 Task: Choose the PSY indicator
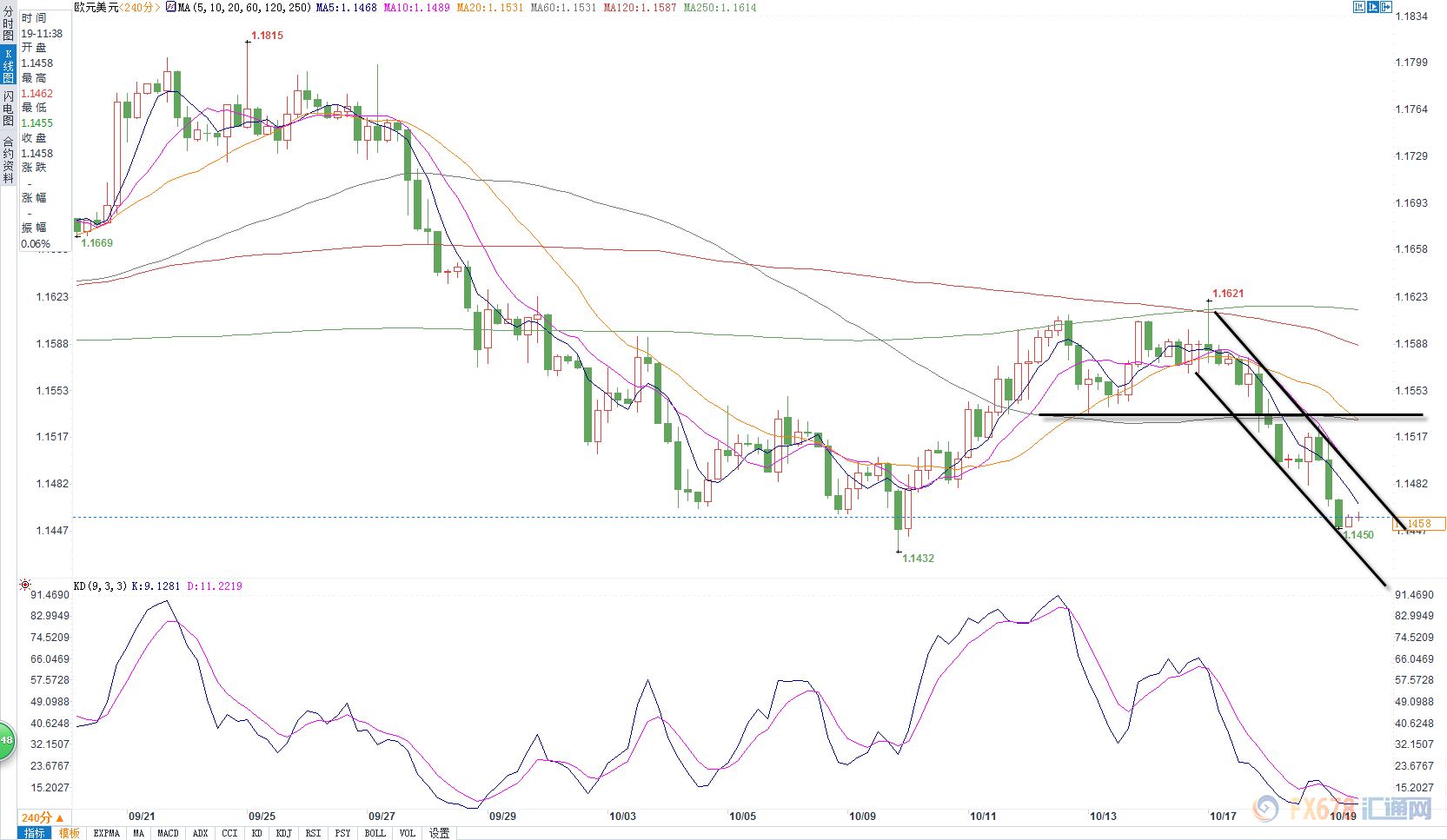tap(342, 833)
